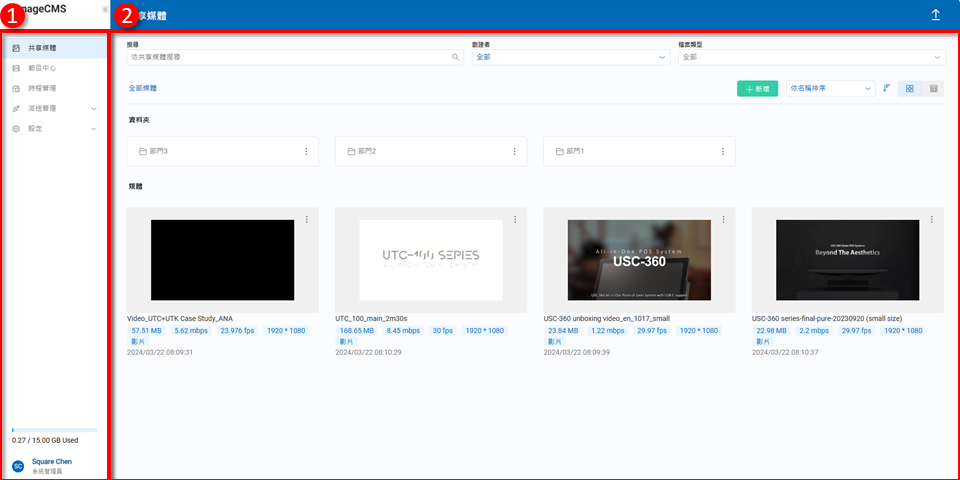Switch to list view
This screenshot has height=480, width=960.
click(x=934, y=89)
